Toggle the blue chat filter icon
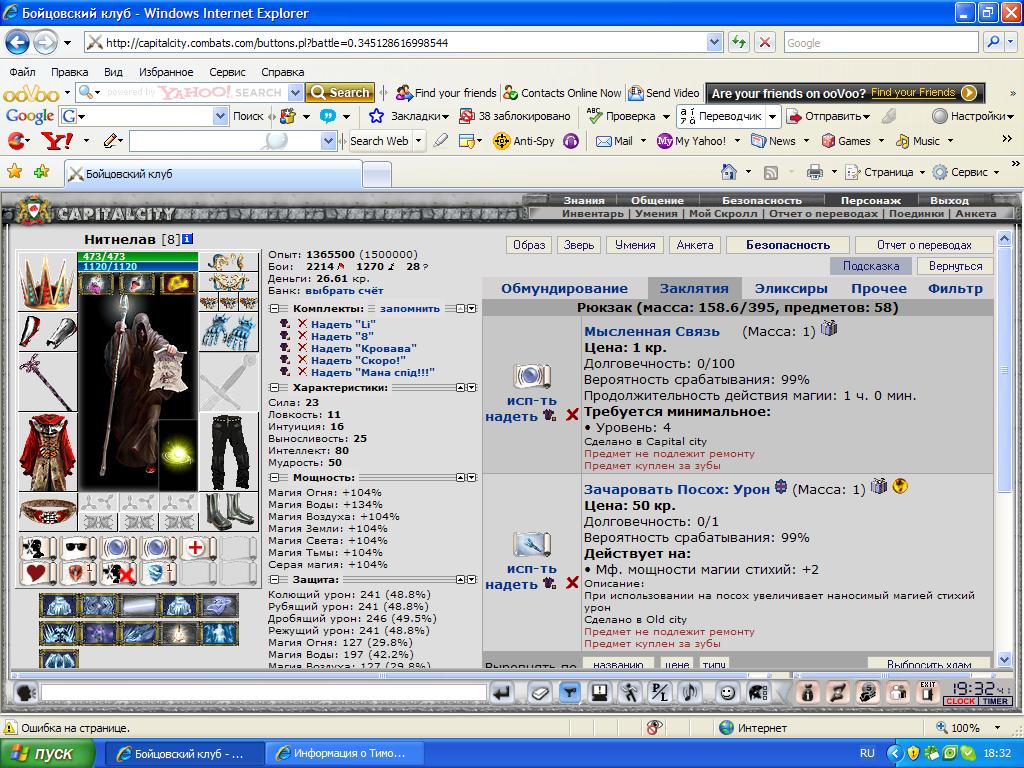This screenshot has height=768, width=1024. (x=570, y=692)
